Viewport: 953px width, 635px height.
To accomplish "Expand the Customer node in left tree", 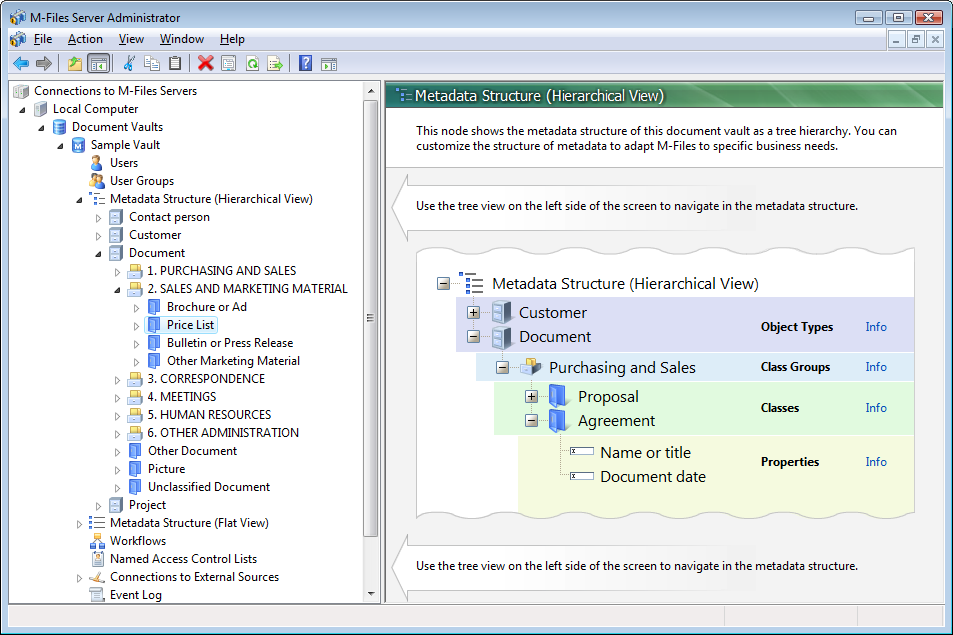I will pyautogui.click(x=98, y=236).
